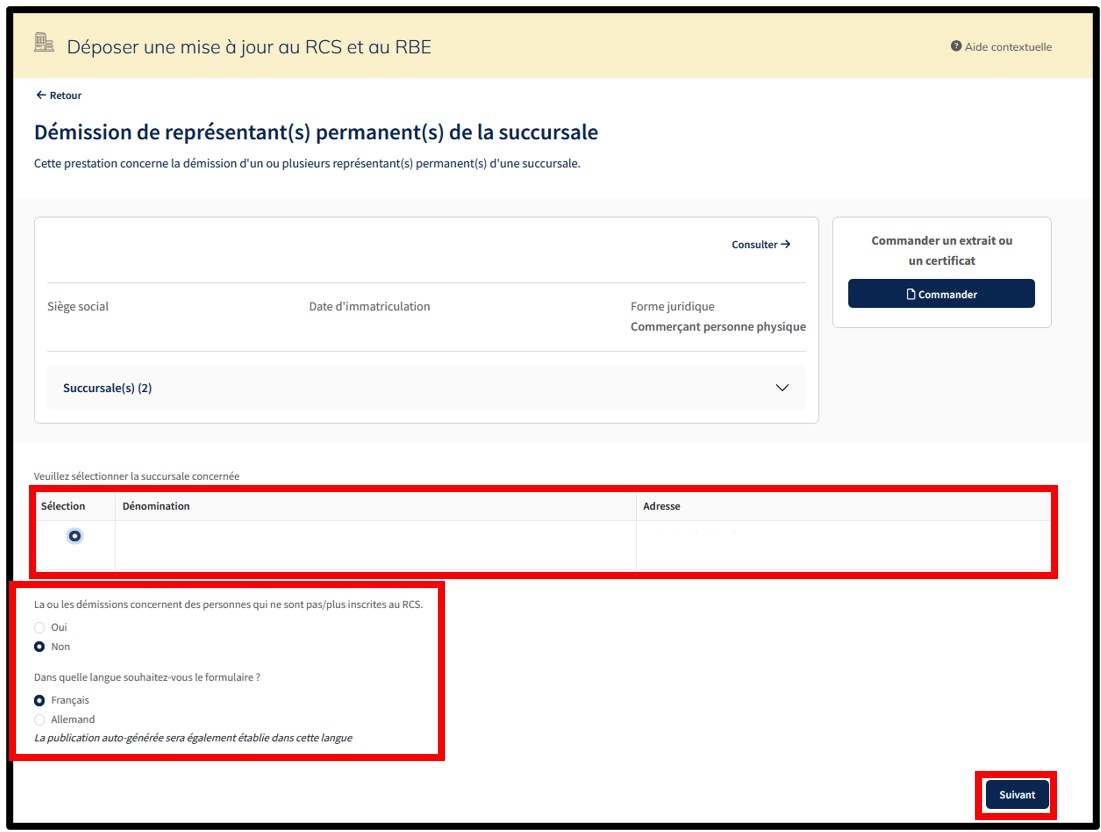The image size is (1101, 832).
Task: Expand the Succursale(s) (2) section
Action: pyautogui.click(x=107, y=388)
